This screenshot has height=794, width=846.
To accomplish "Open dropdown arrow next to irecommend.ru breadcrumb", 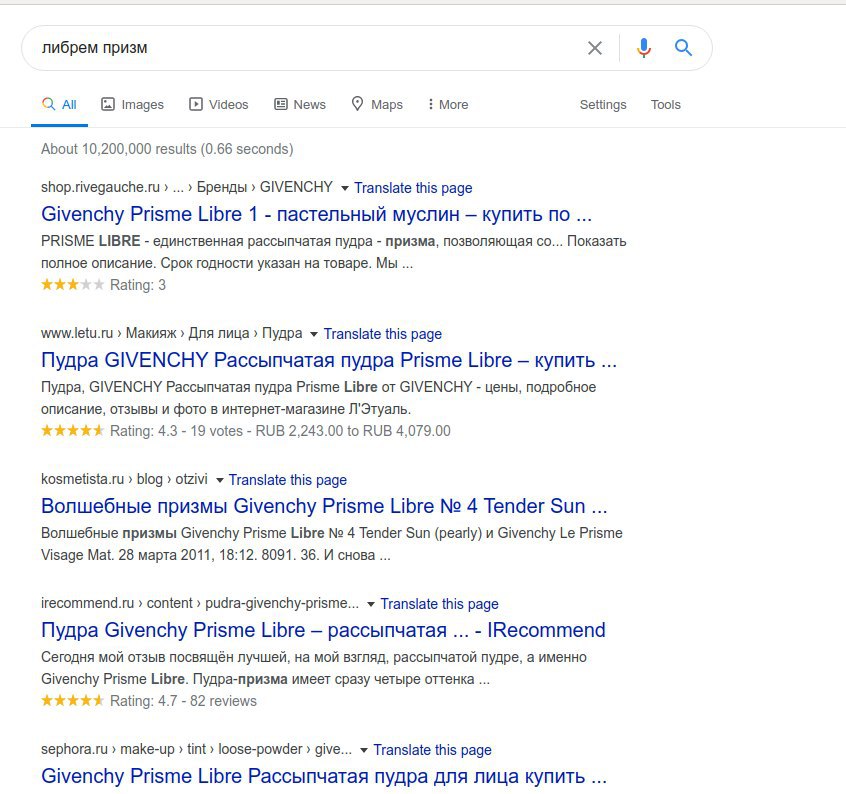I will pos(371,604).
